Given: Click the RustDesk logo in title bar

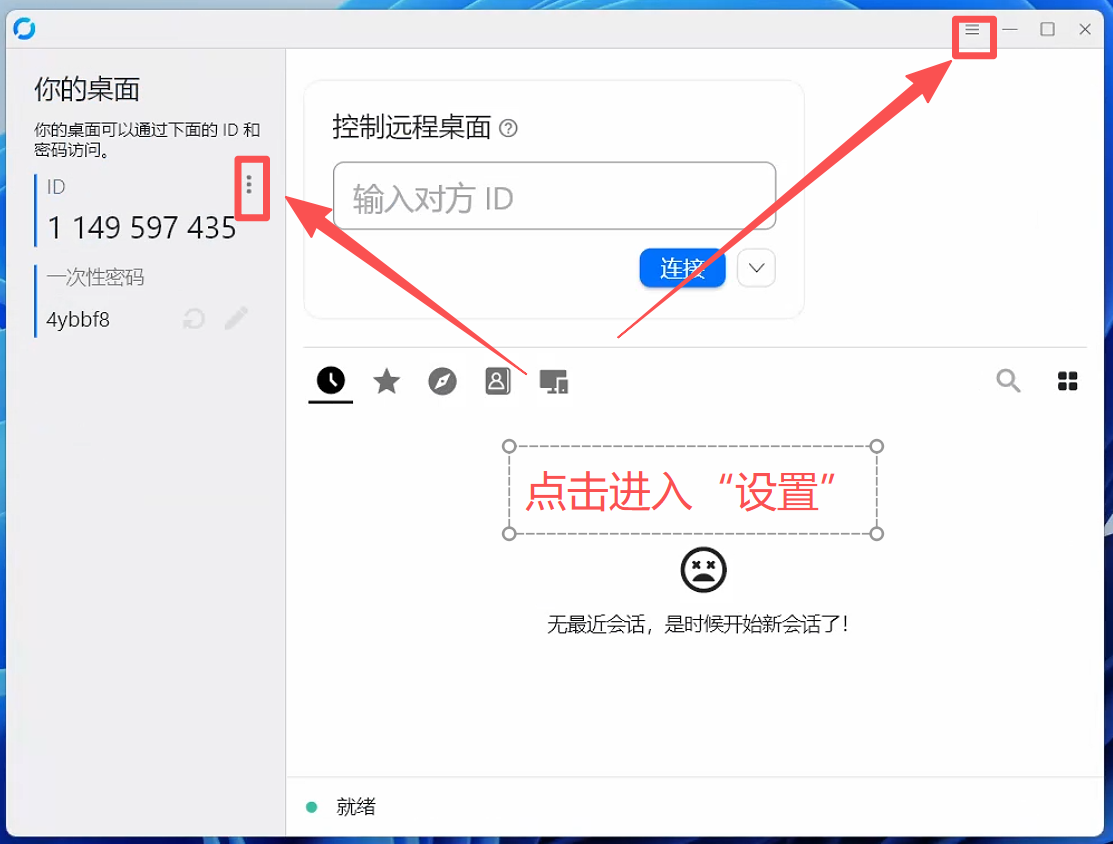Looking at the screenshot, I should [25, 29].
